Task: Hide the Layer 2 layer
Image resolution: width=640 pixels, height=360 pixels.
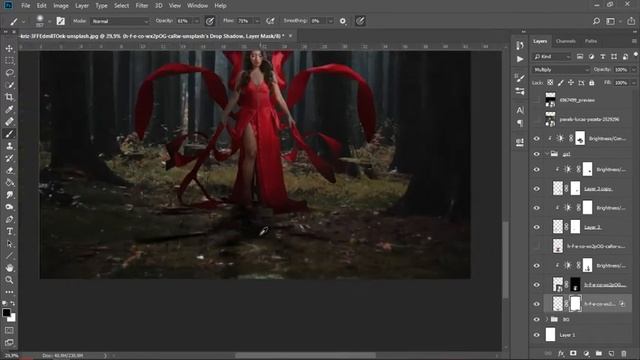Action: (x=537, y=227)
